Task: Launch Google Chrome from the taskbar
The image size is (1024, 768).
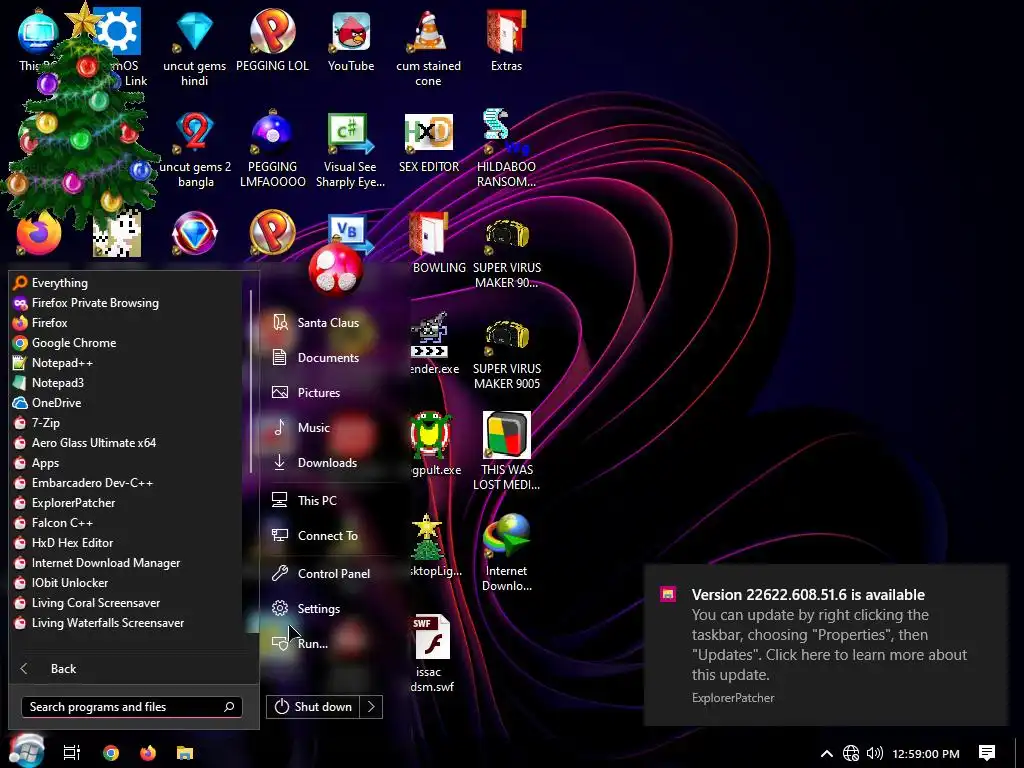Action: pyautogui.click(x=111, y=753)
